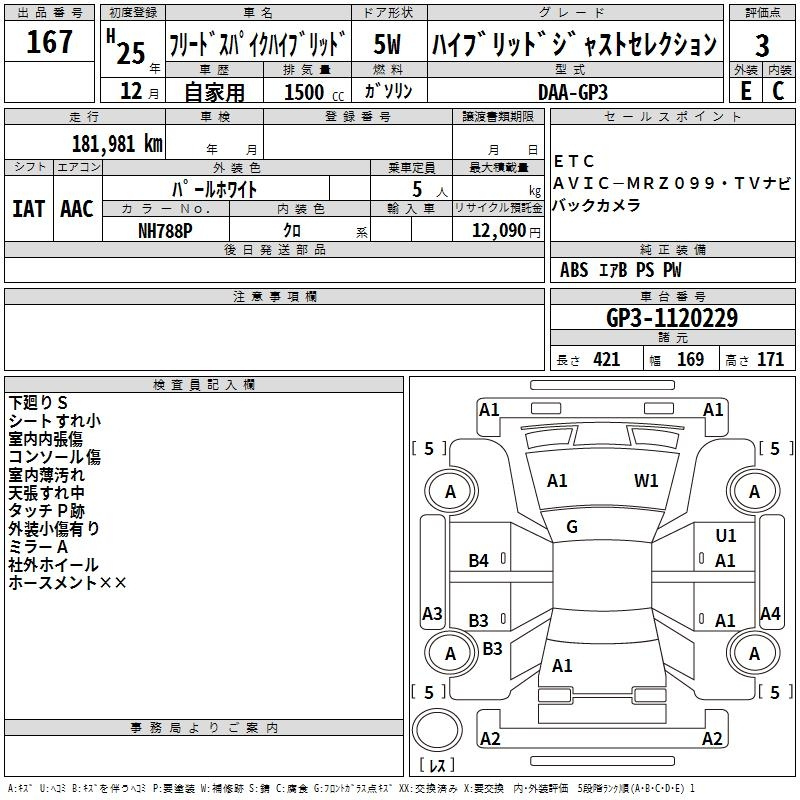This screenshot has height=800, width=800.
Task: Click the interior color クロ
Action: 292,231
